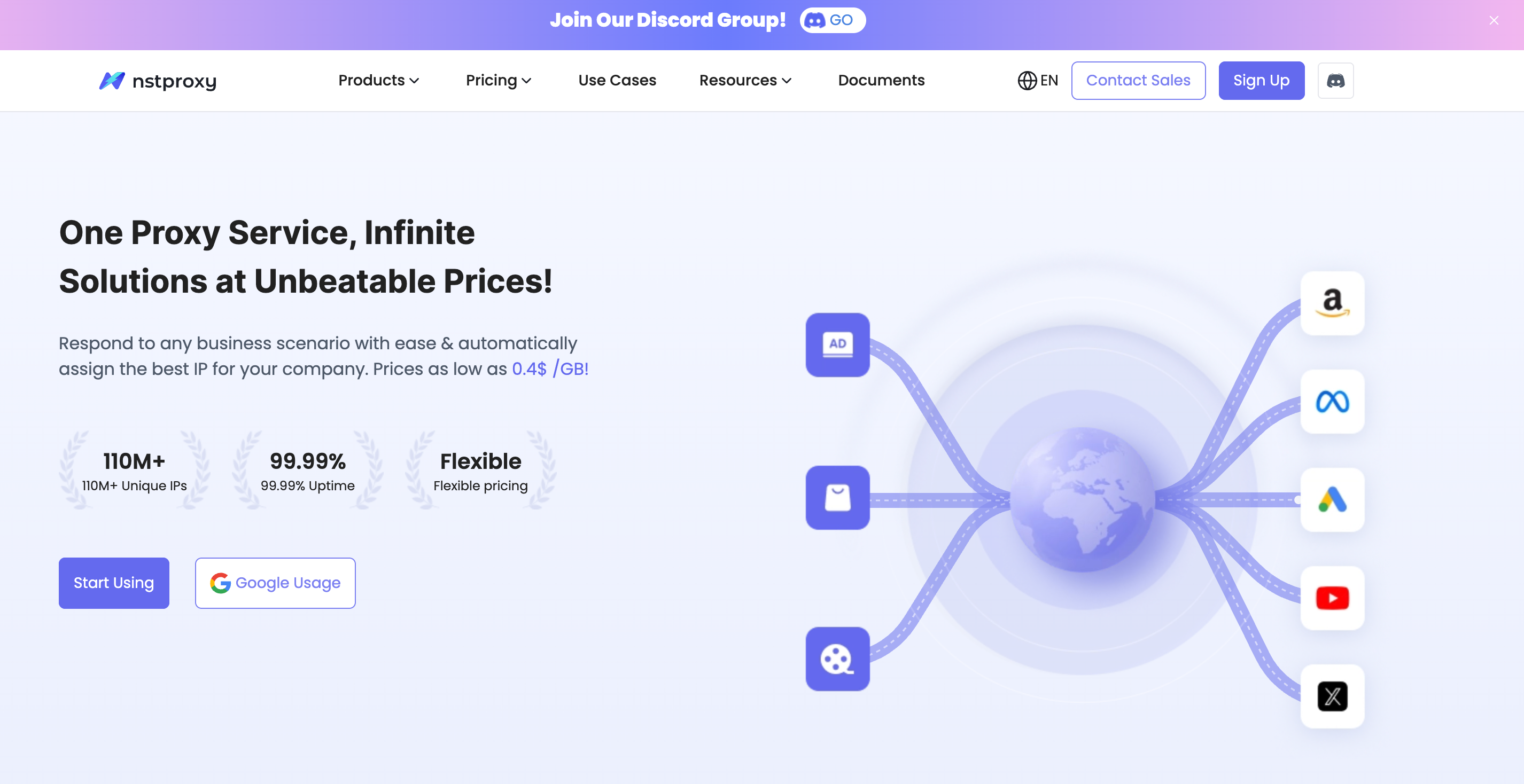Expand the Pricing dropdown menu
Screen dimensions: 1524x784
(498, 81)
